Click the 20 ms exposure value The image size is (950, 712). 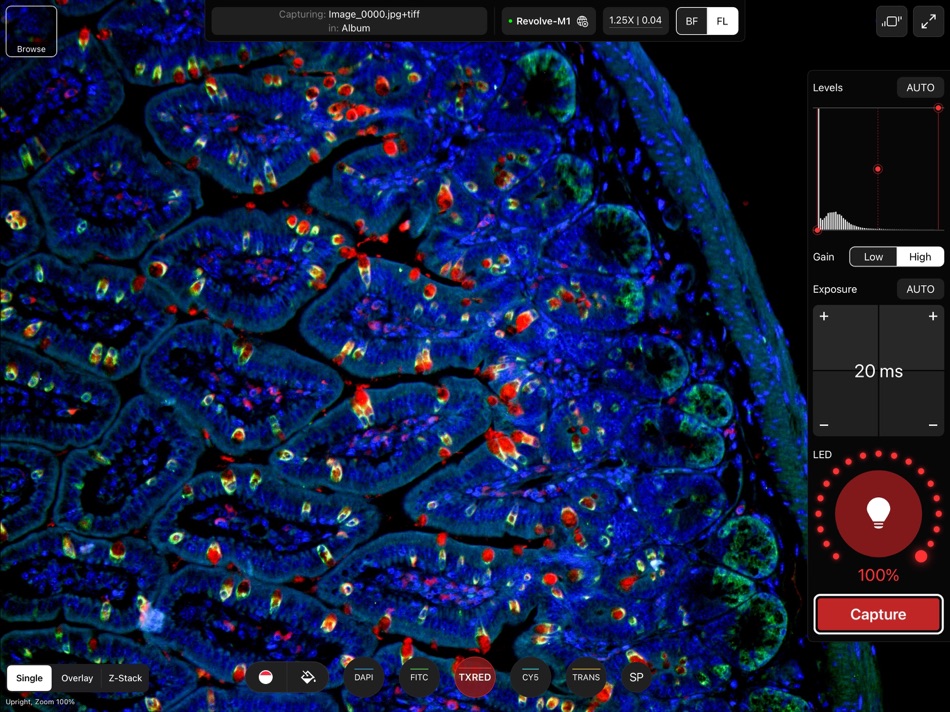click(879, 371)
